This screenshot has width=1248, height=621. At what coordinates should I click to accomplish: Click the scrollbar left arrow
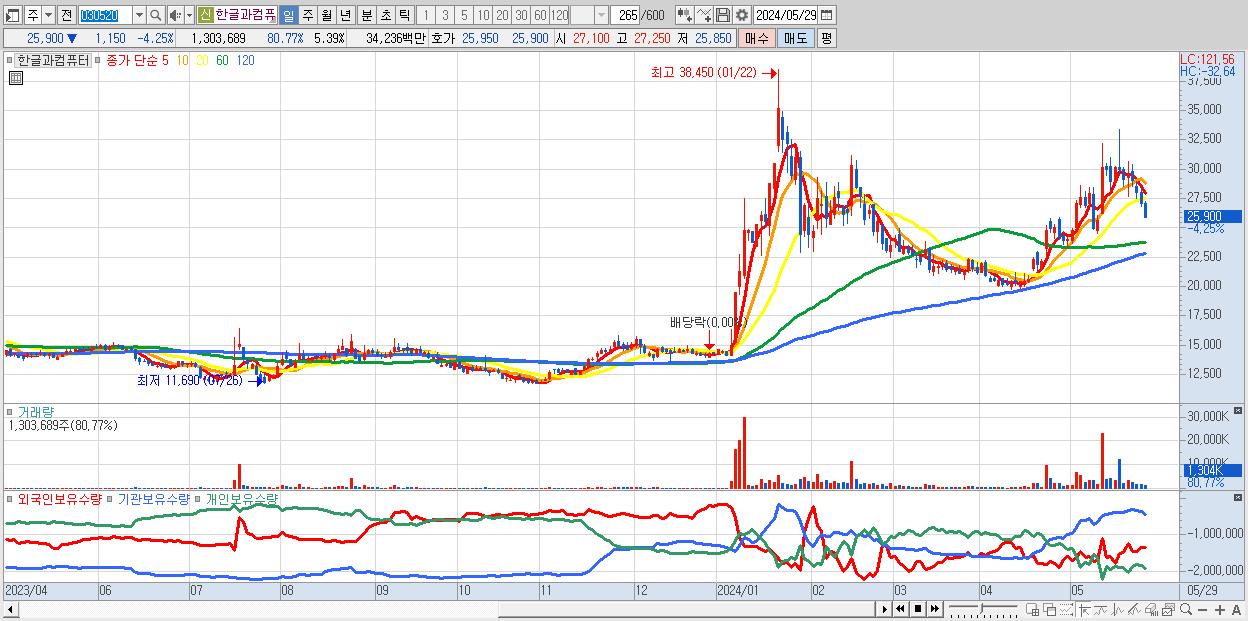tap(9, 609)
